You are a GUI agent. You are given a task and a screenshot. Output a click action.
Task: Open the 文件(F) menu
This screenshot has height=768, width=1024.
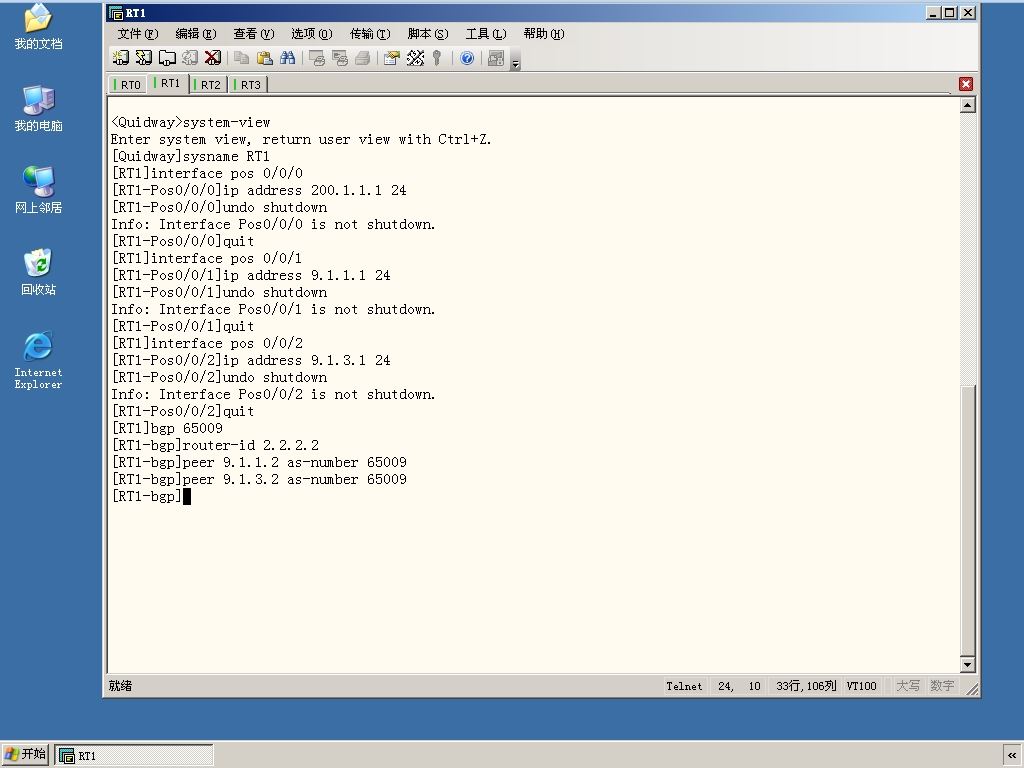pos(138,33)
